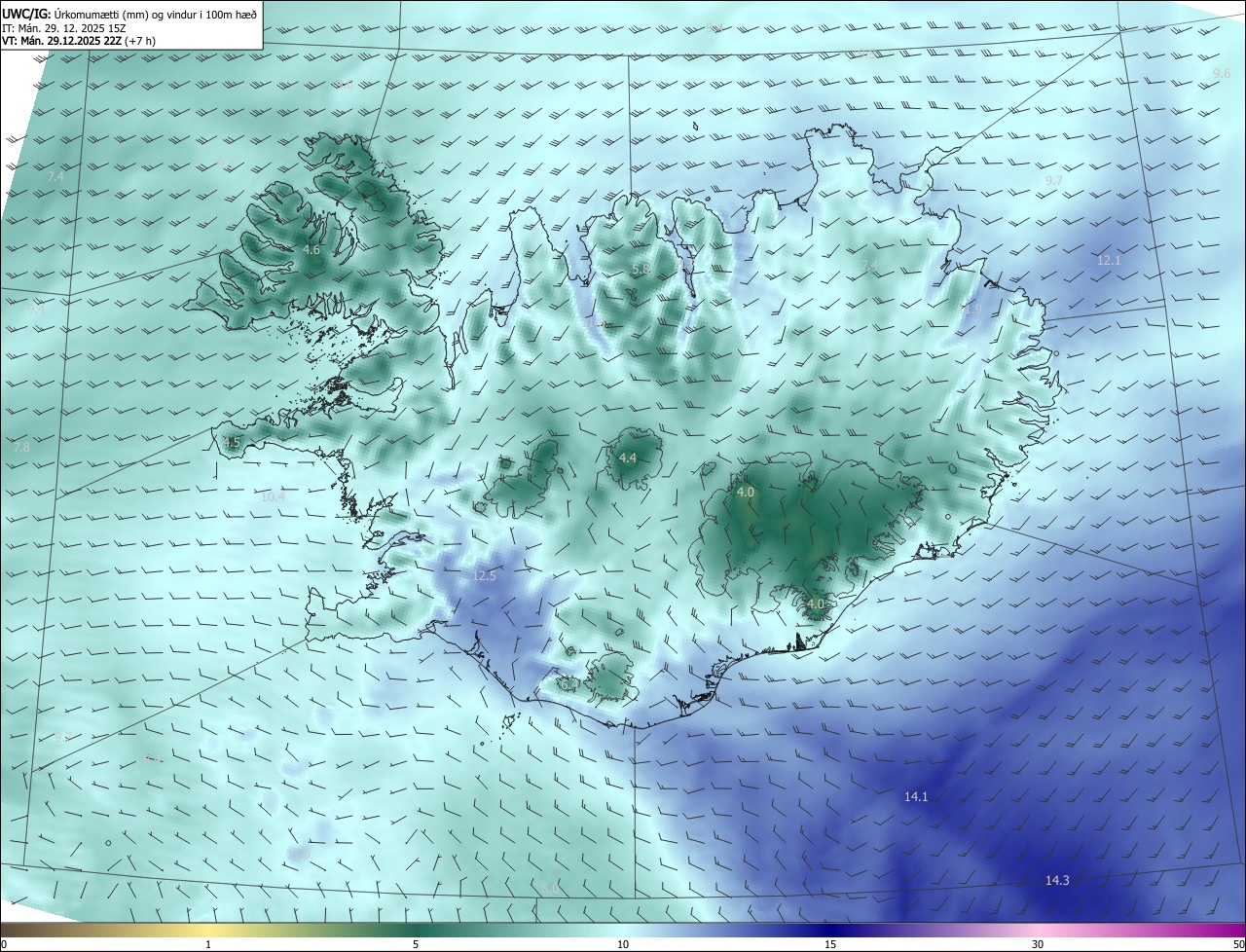Click the 12.5 value in southwest Iceland
This screenshot has width=1246, height=952.
pos(485,576)
